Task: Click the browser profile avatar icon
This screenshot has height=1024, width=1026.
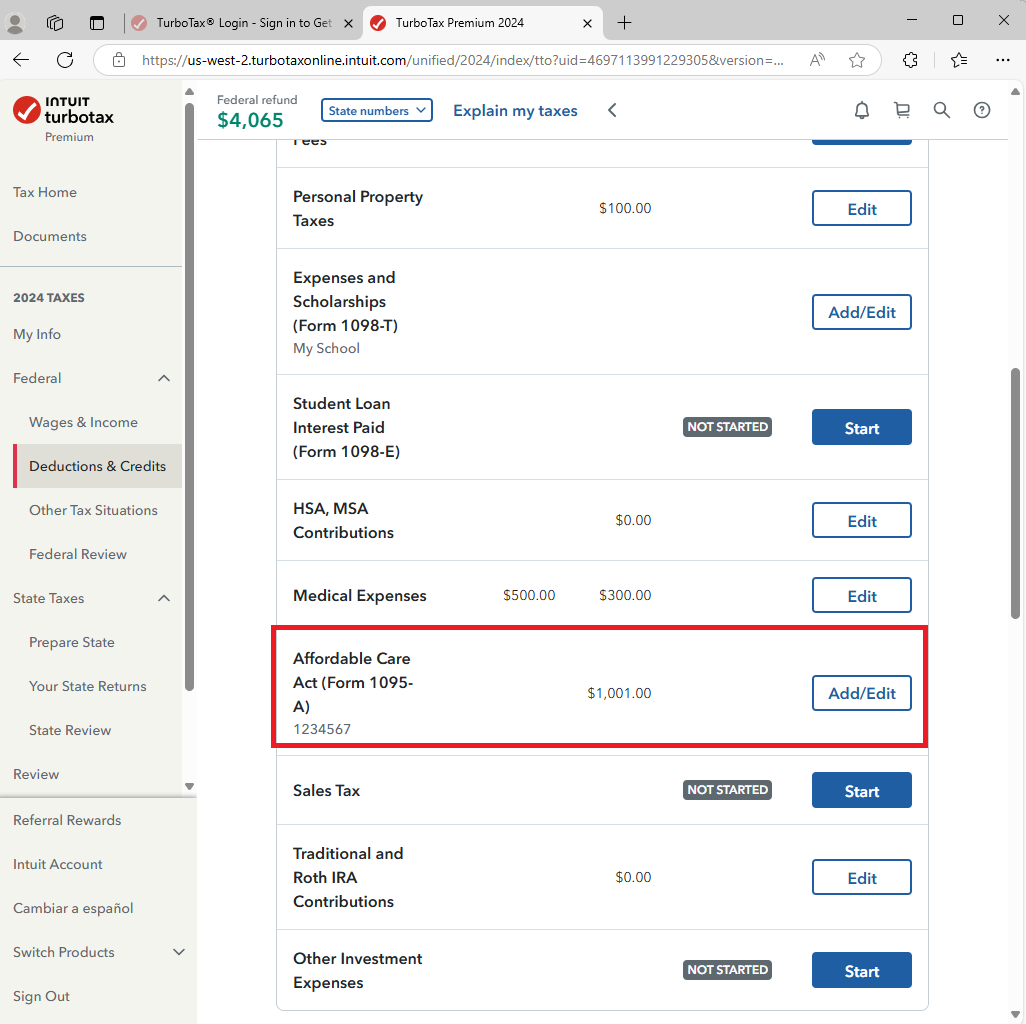Action: (x=15, y=23)
